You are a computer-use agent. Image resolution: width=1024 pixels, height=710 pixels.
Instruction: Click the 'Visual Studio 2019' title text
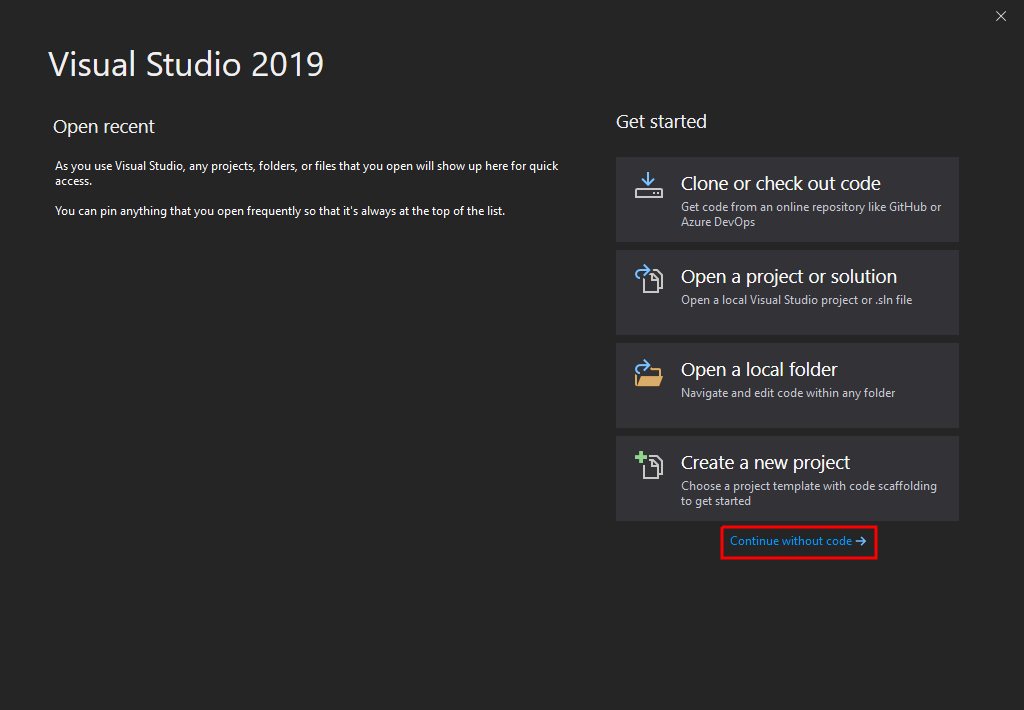coord(186,64)
